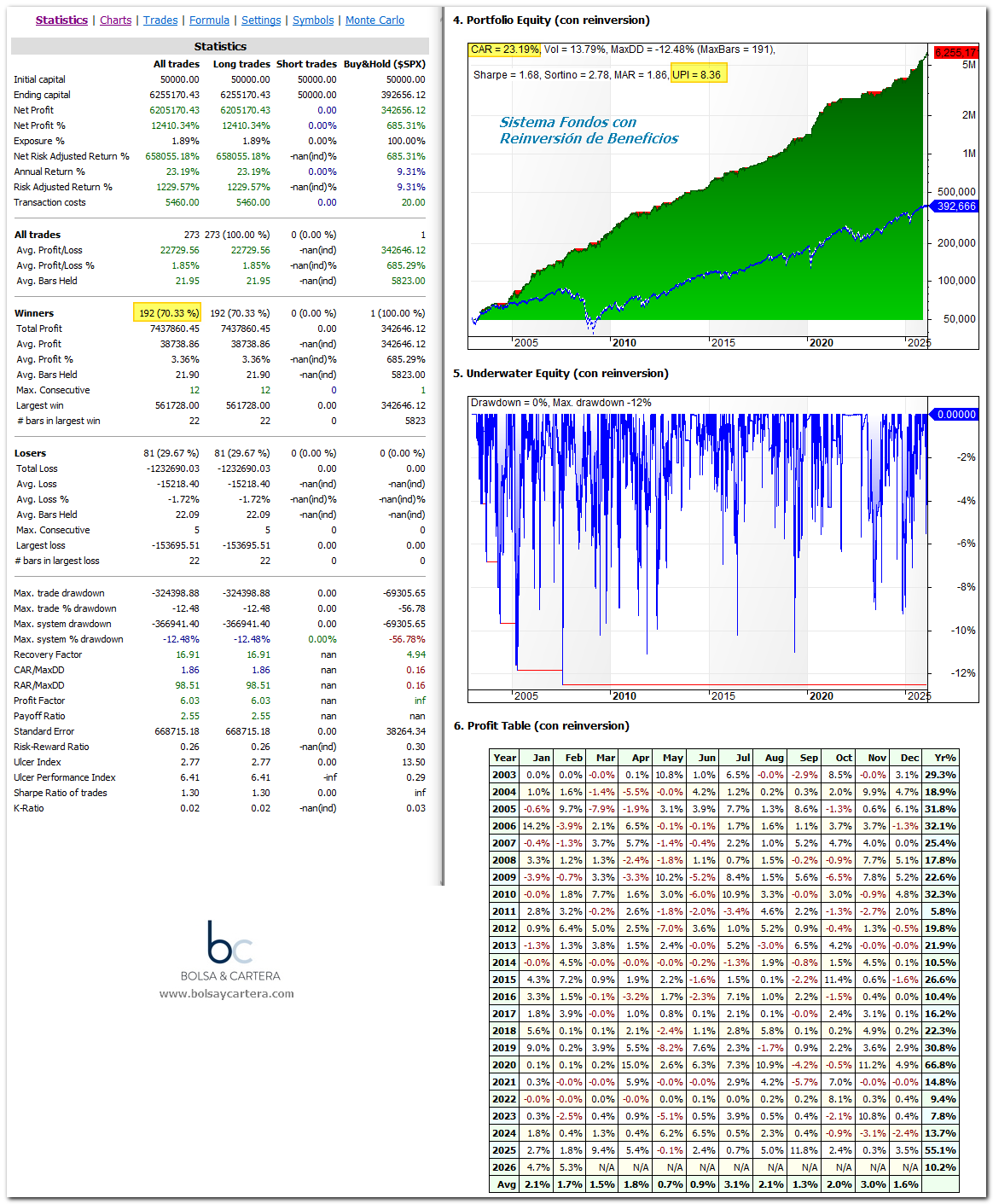Go to the Symbols link
The image size is (993, 1204).
pos(313,20)
